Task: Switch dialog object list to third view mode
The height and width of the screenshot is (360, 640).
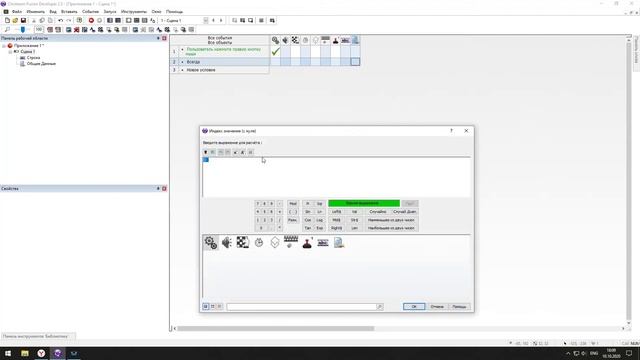Action: [x=220, y=307]
